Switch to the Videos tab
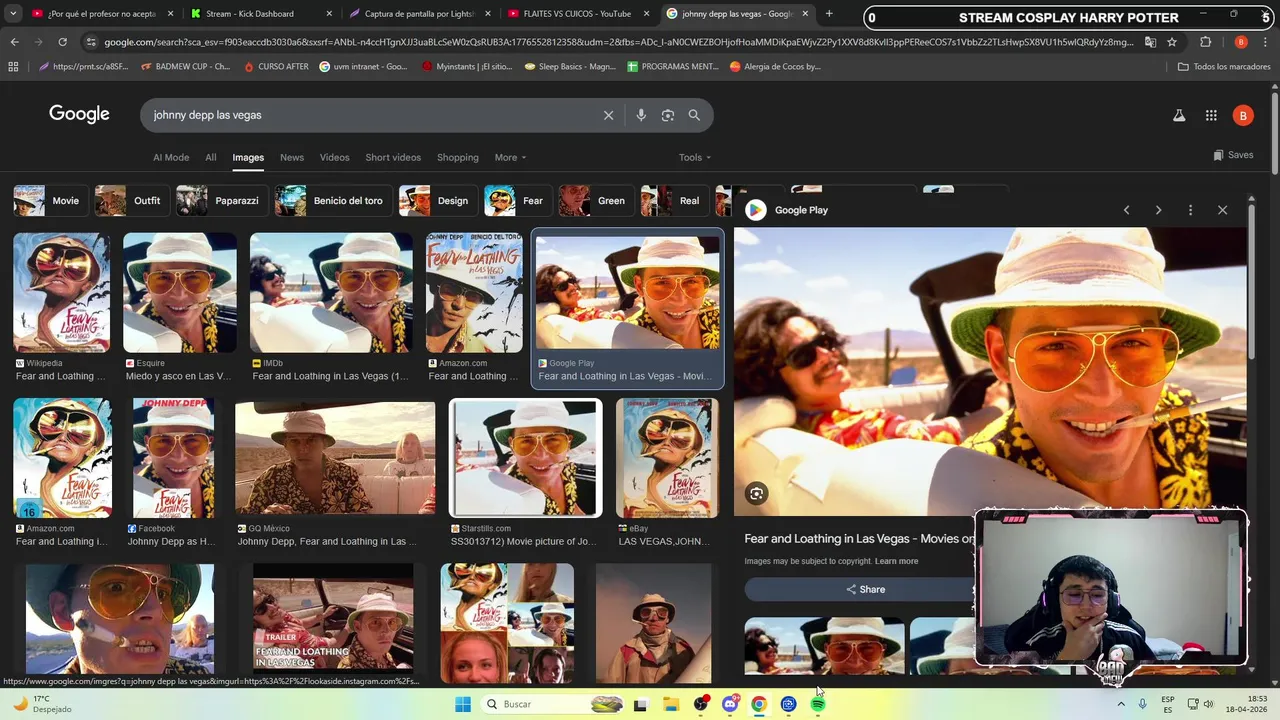This screenshot has width=1280, height=720. 335,157
